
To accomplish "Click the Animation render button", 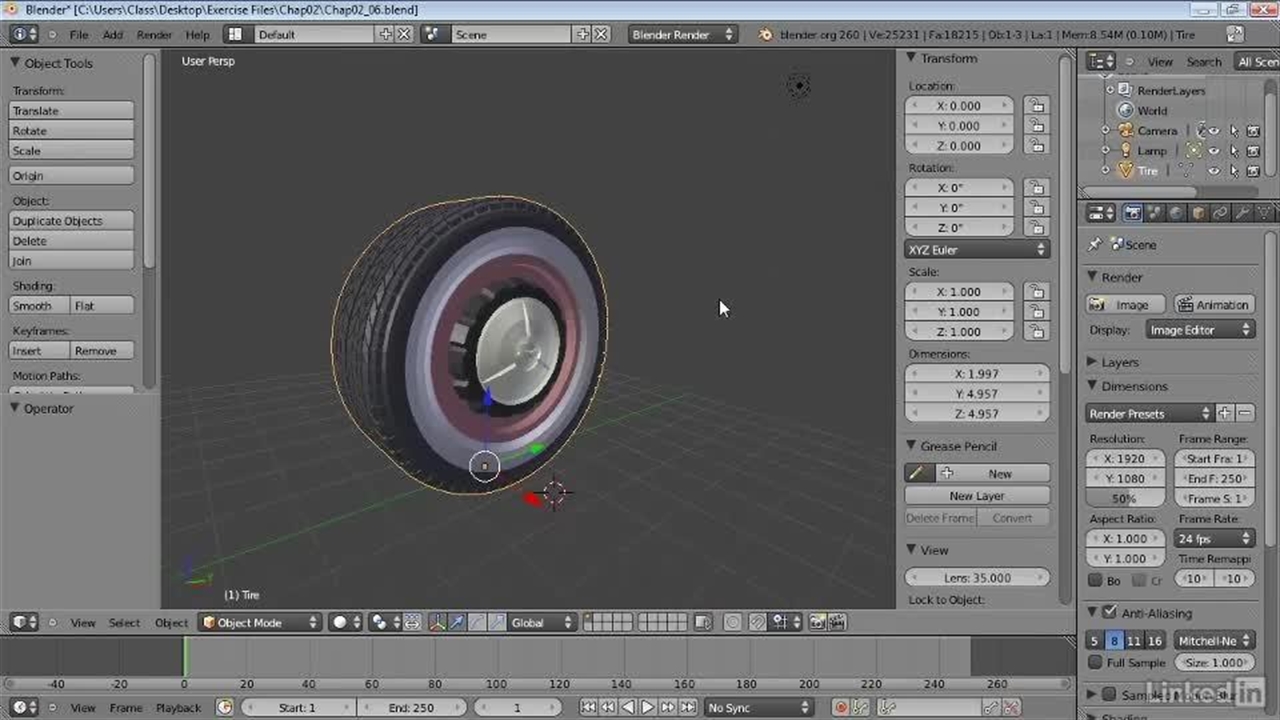I will [1213, 305].
